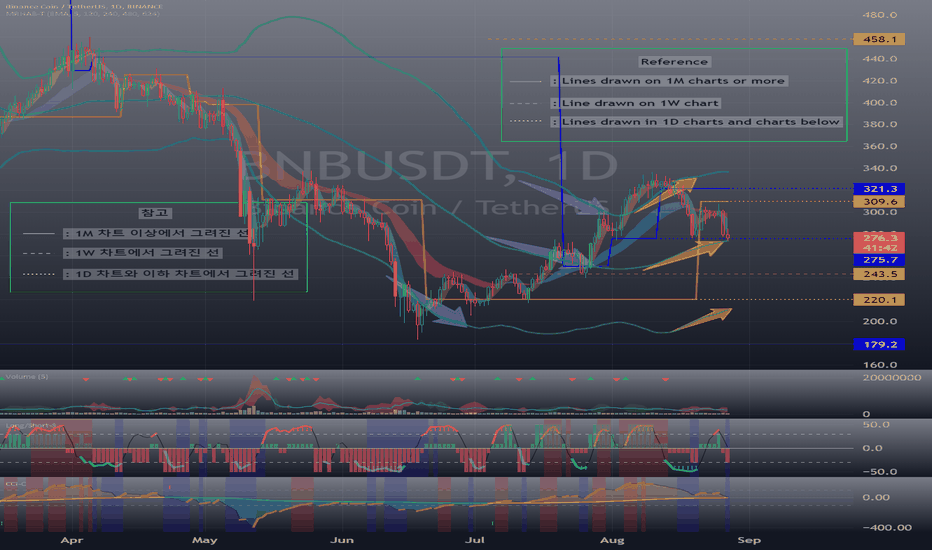
Task: Click the Apr label on time axis
Action: (72, 540)
